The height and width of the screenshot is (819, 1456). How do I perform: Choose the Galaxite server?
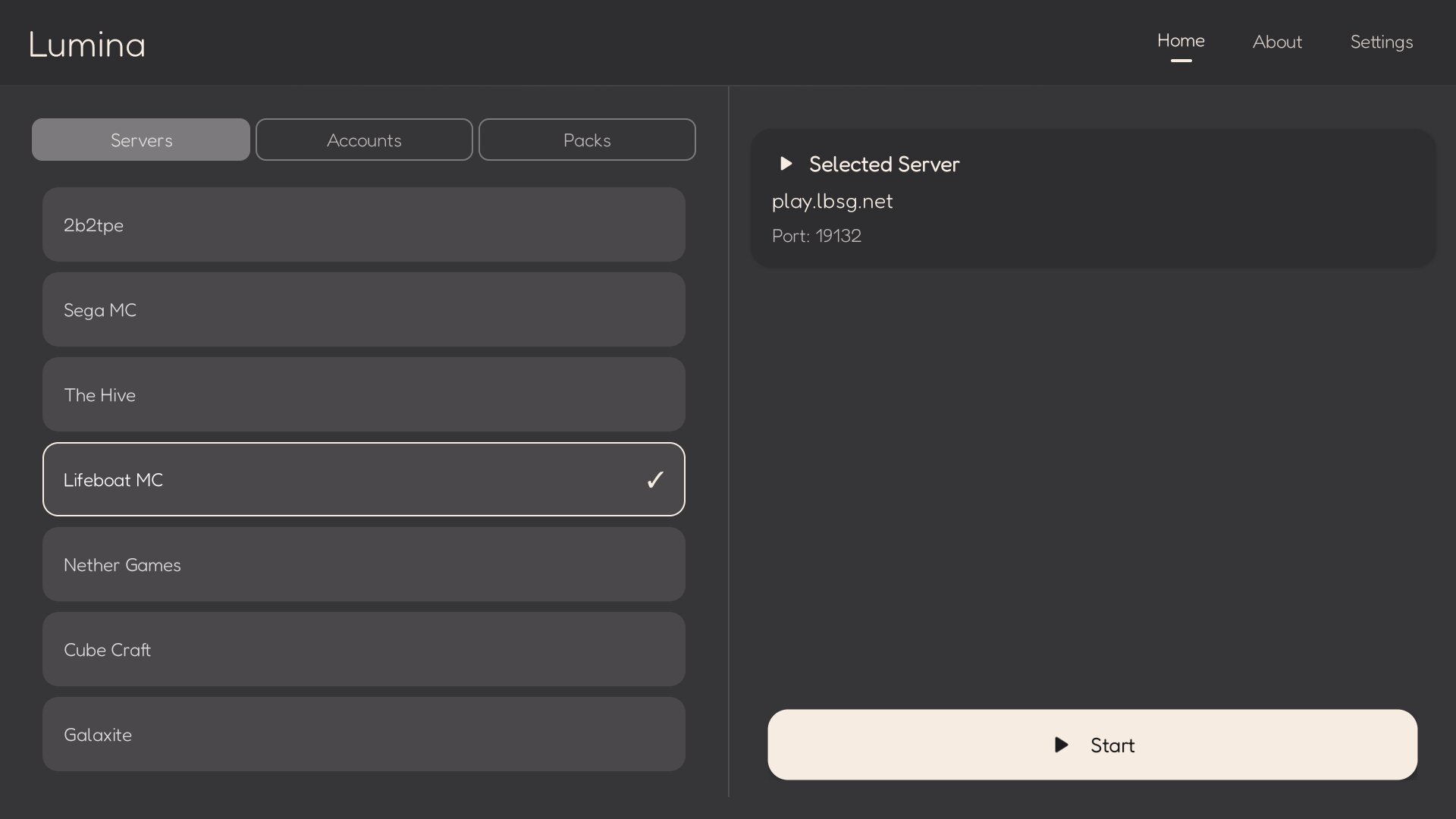(x=364, y=735)
